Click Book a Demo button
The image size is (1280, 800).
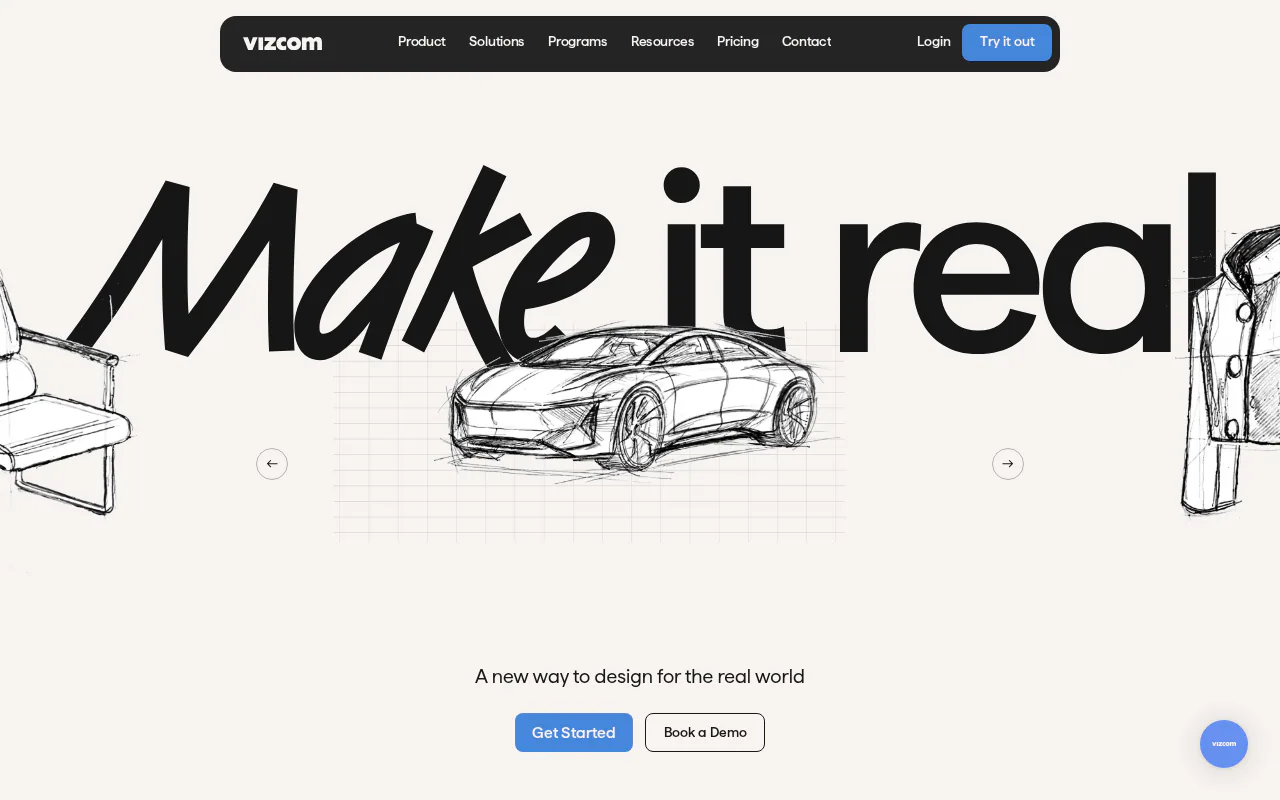(705, 732)
